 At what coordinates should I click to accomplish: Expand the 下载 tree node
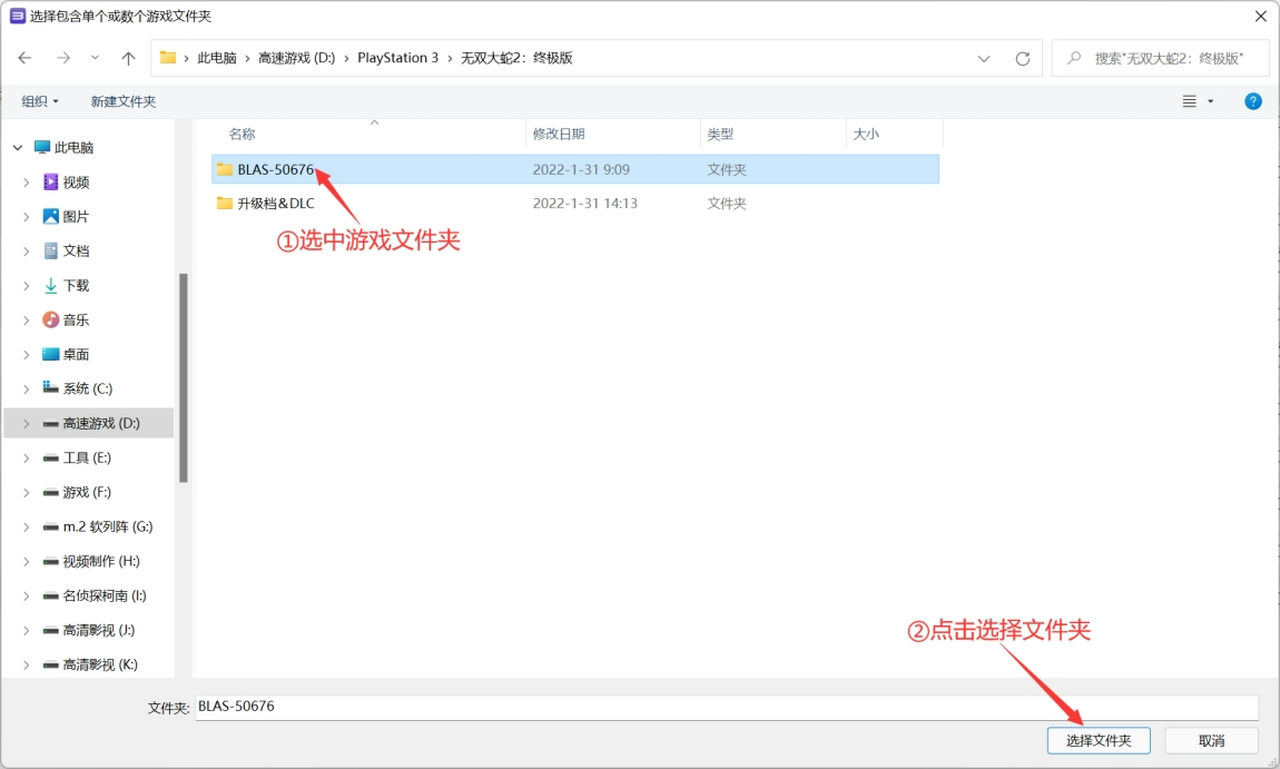pyautogui.click(x=26, y=285)
